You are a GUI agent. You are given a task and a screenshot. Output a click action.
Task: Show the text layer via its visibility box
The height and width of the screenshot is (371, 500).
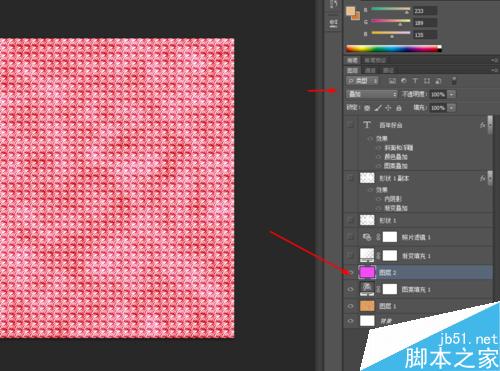pyautogui.click(x=350, y=125)
